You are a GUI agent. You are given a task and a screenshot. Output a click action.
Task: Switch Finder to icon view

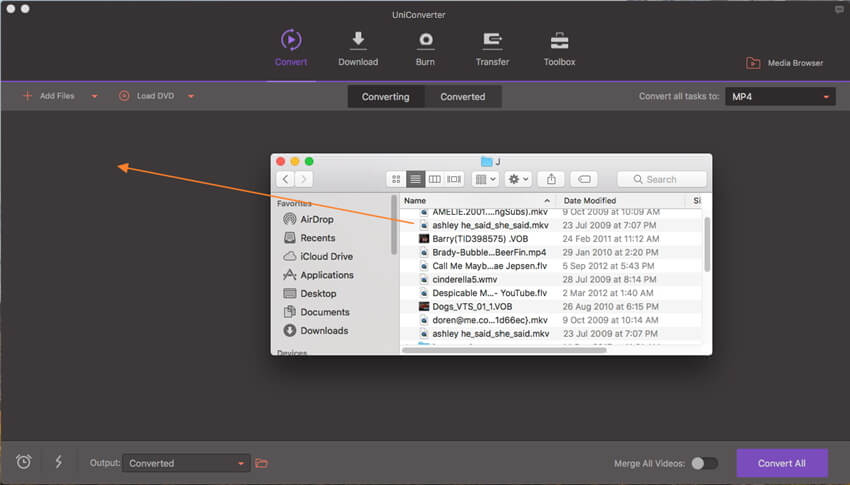pyautogui.click(x=396, y=179)
